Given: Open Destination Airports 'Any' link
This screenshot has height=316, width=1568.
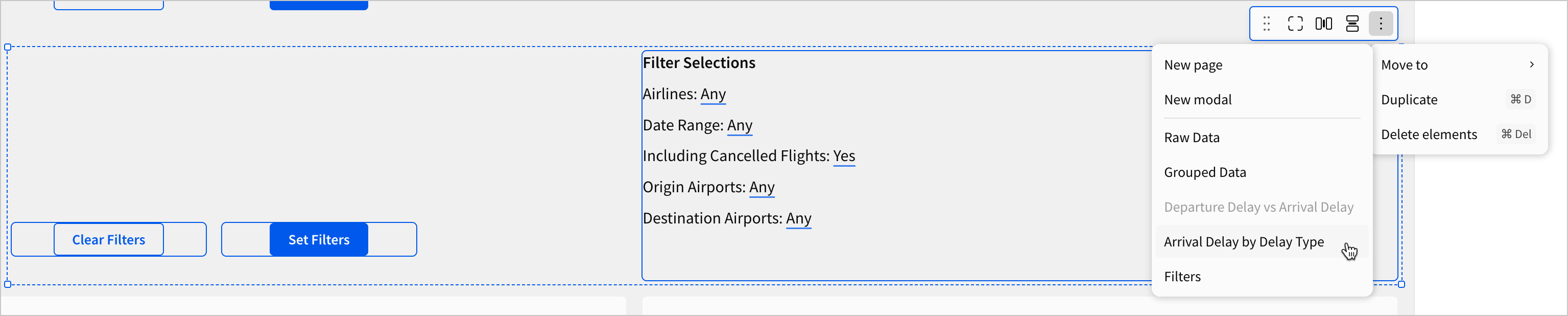Looking at the screenshot, I should [799, 218].
